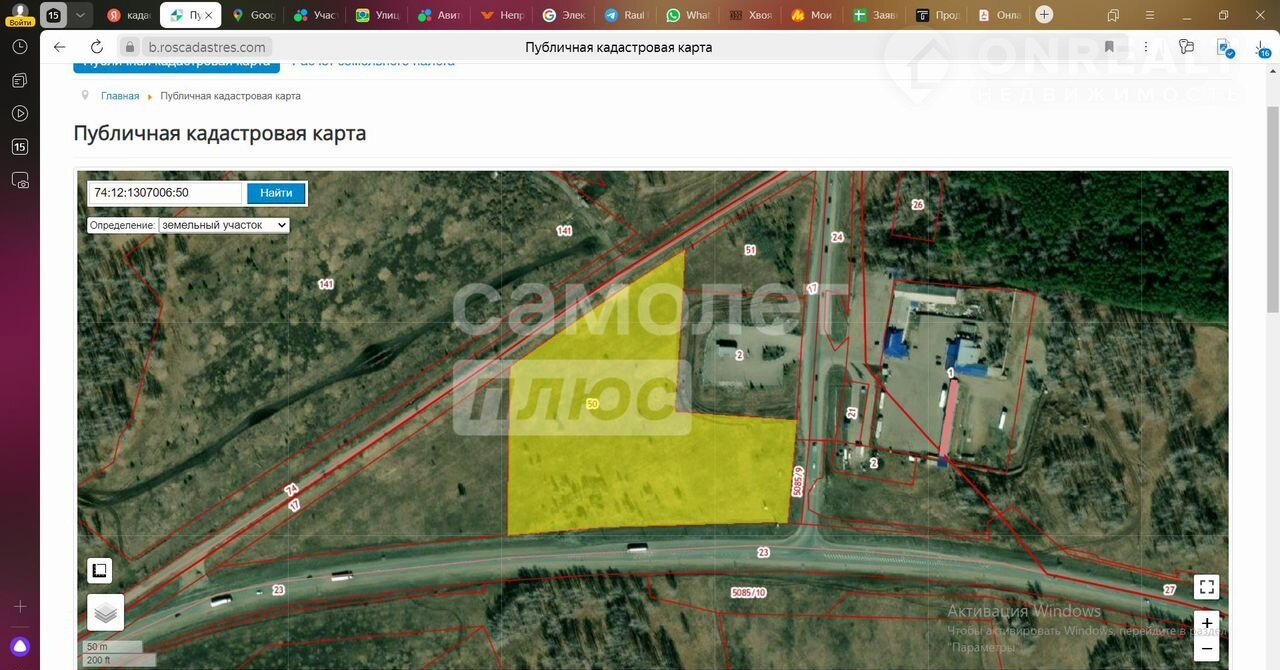
Task: Open a new browser tab
Action: click(x=1044, y=15)
